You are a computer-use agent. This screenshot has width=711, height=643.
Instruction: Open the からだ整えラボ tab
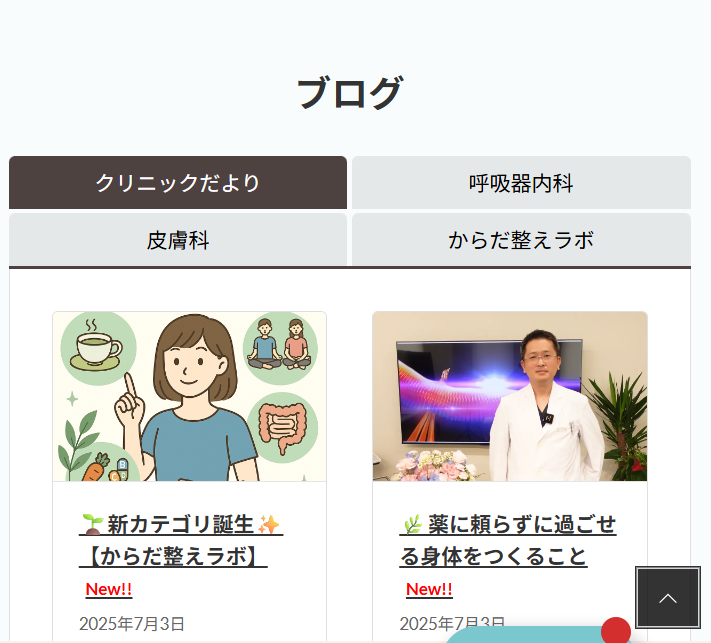pos(521,240)
